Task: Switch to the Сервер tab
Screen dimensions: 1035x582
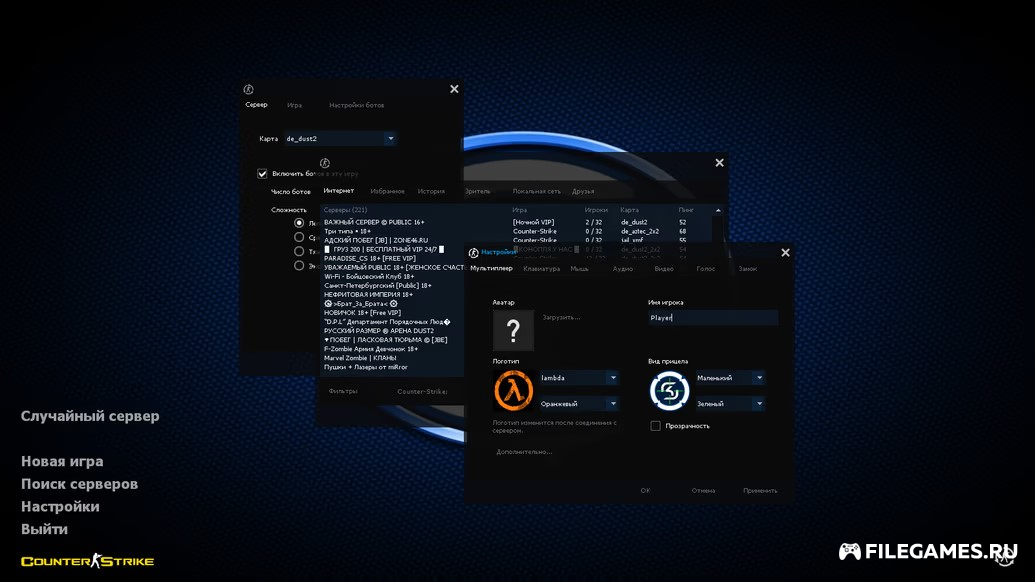Action: coord(256,105)
